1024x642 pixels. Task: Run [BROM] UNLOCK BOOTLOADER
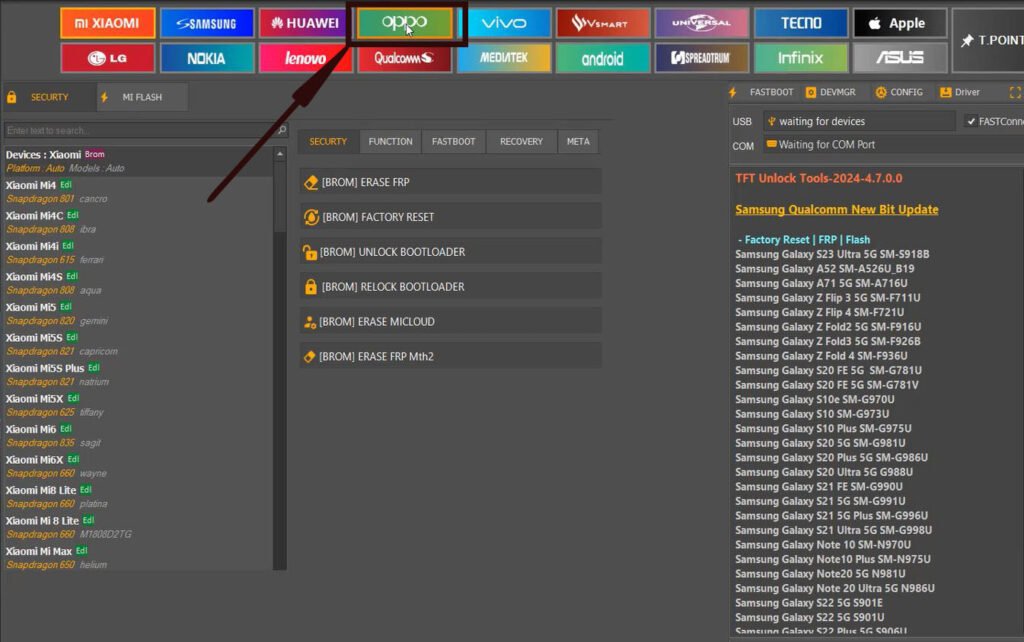click(450, 252)
